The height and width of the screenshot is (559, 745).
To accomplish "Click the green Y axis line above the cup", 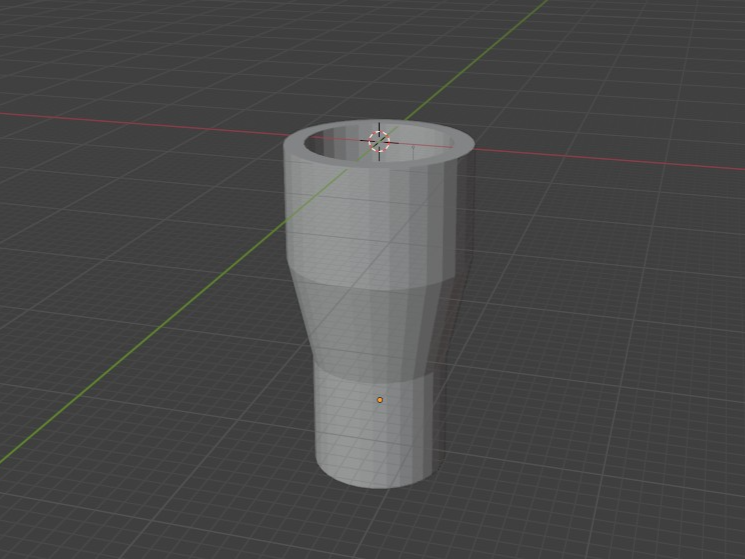I will 475,59.
